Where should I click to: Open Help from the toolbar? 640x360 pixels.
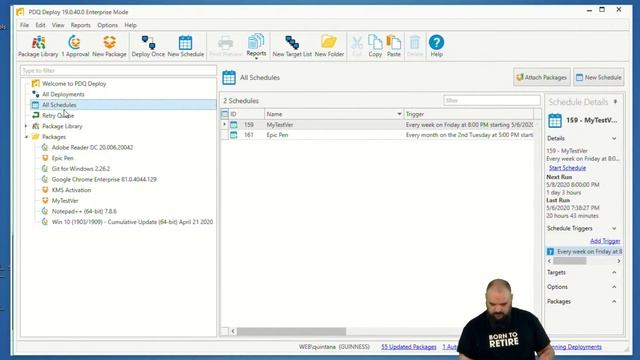436,46
